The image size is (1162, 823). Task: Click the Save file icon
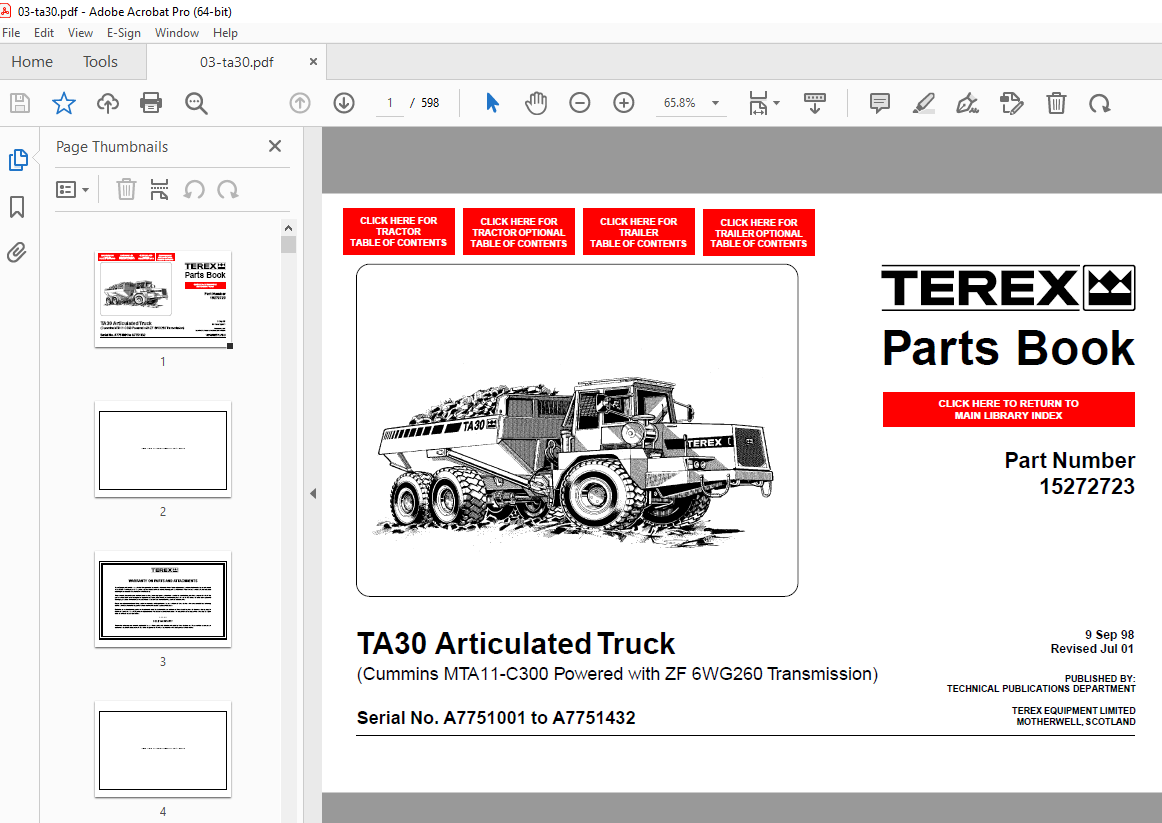(x=20, y=103)
